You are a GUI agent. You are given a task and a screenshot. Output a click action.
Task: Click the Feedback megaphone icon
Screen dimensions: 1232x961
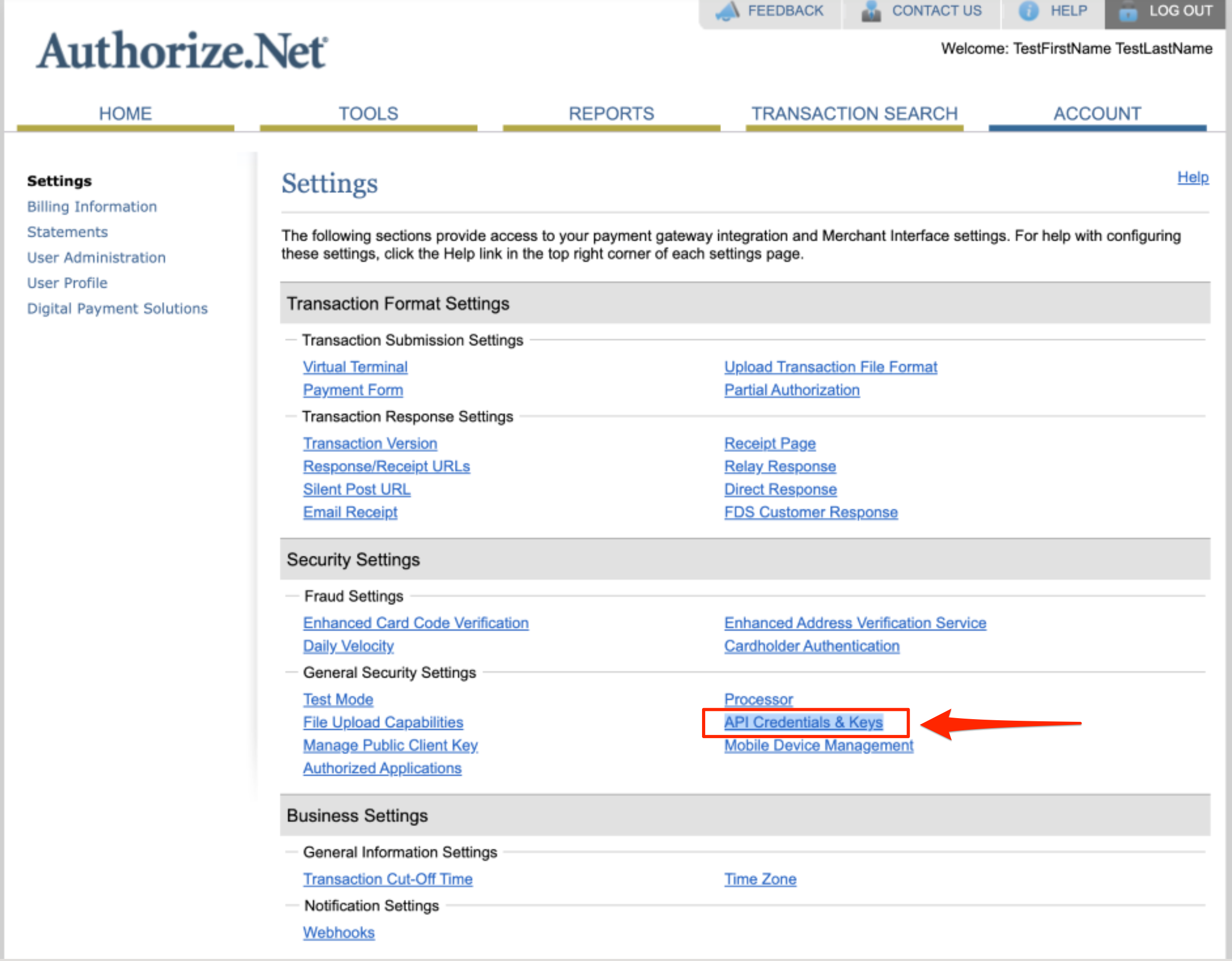click(x=728, y=10)
